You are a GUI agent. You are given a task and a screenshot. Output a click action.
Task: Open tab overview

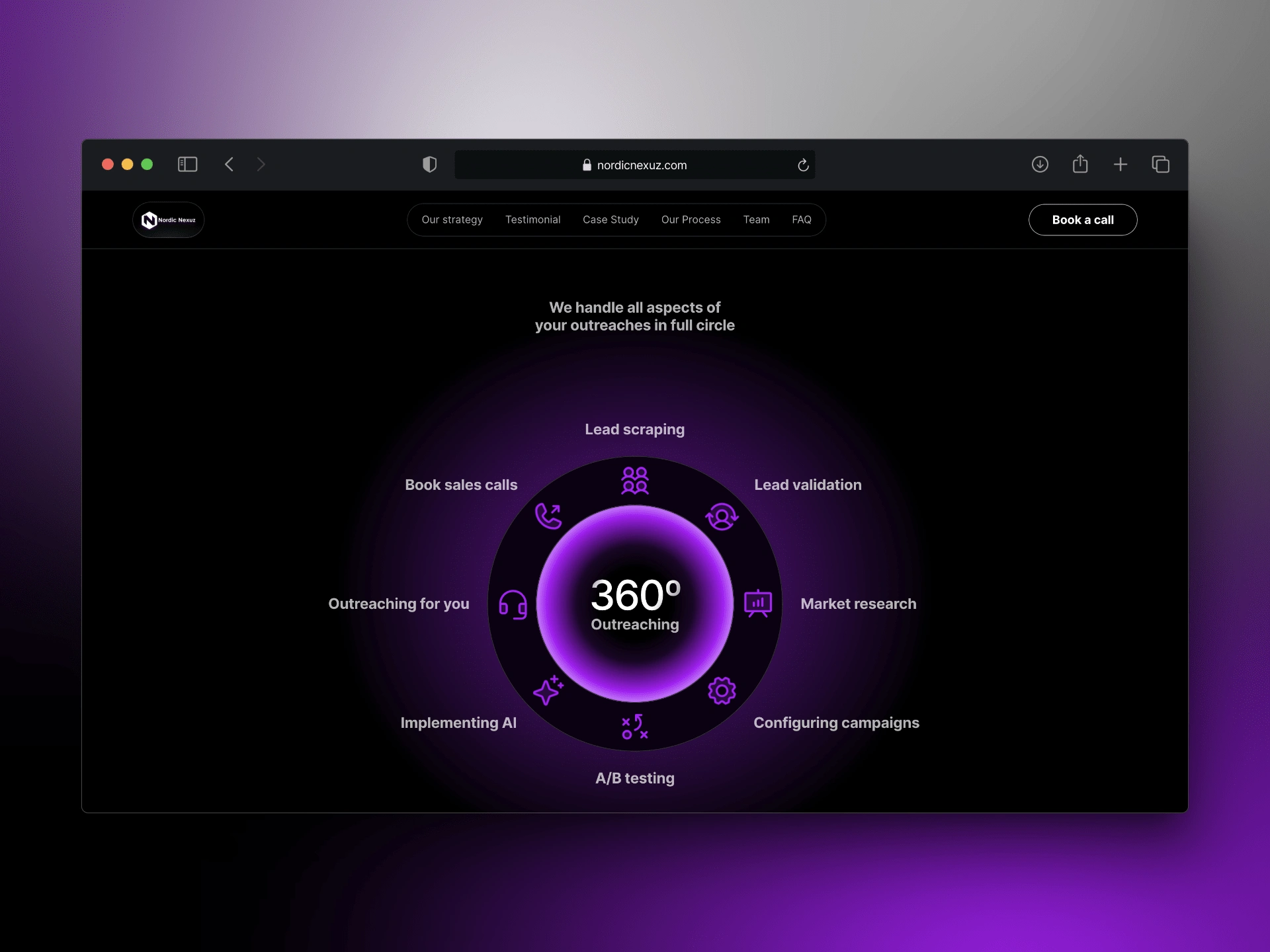1161,165
